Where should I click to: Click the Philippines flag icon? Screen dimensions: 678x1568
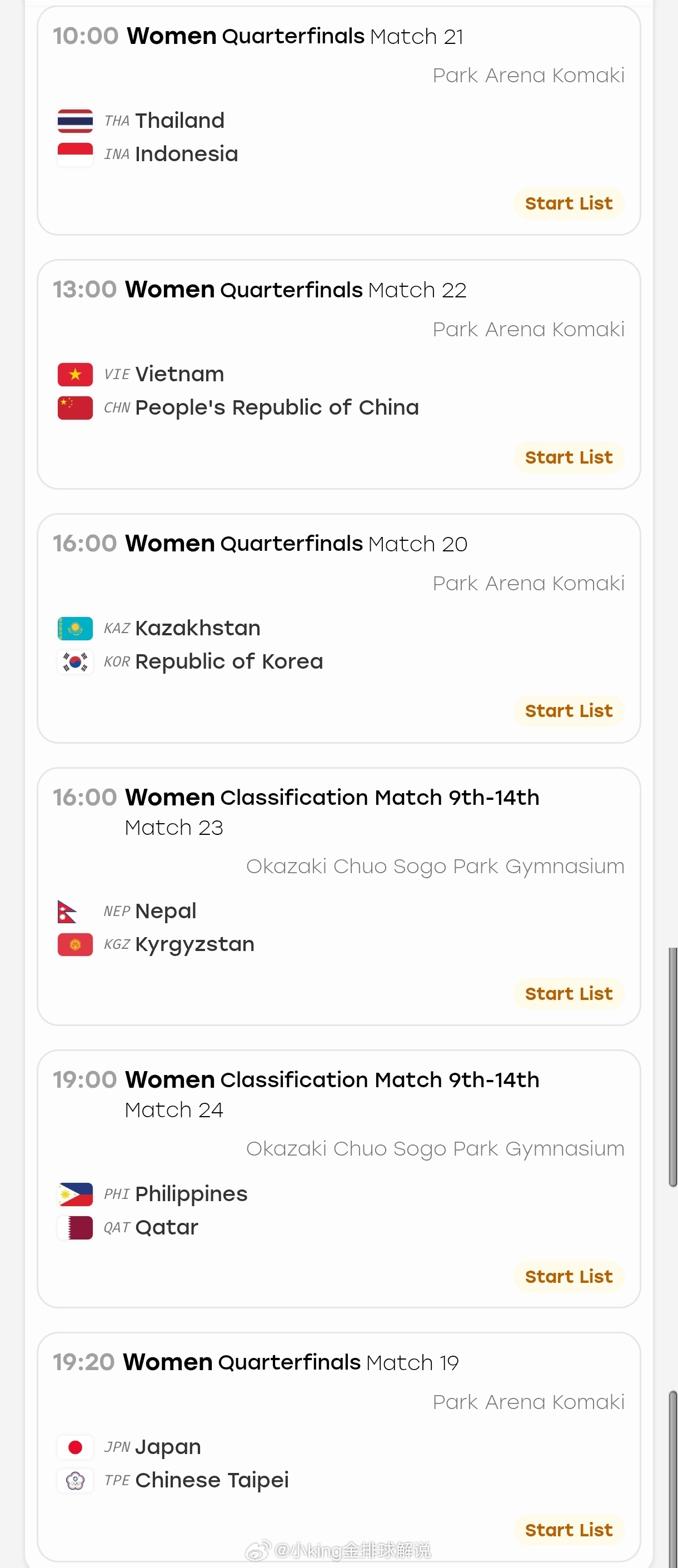[75, 1194]
